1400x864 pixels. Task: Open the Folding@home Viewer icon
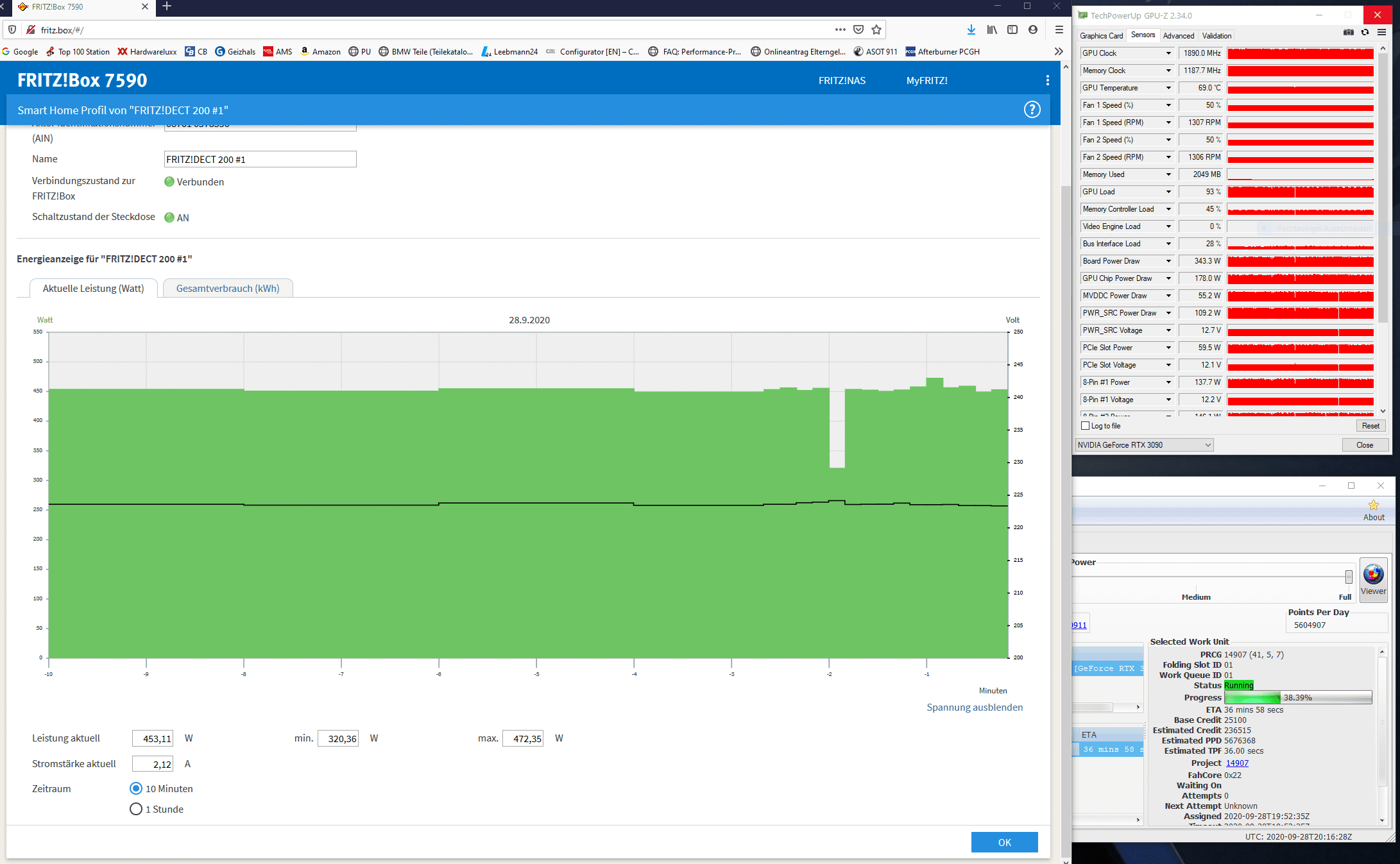coord(1373,579)
